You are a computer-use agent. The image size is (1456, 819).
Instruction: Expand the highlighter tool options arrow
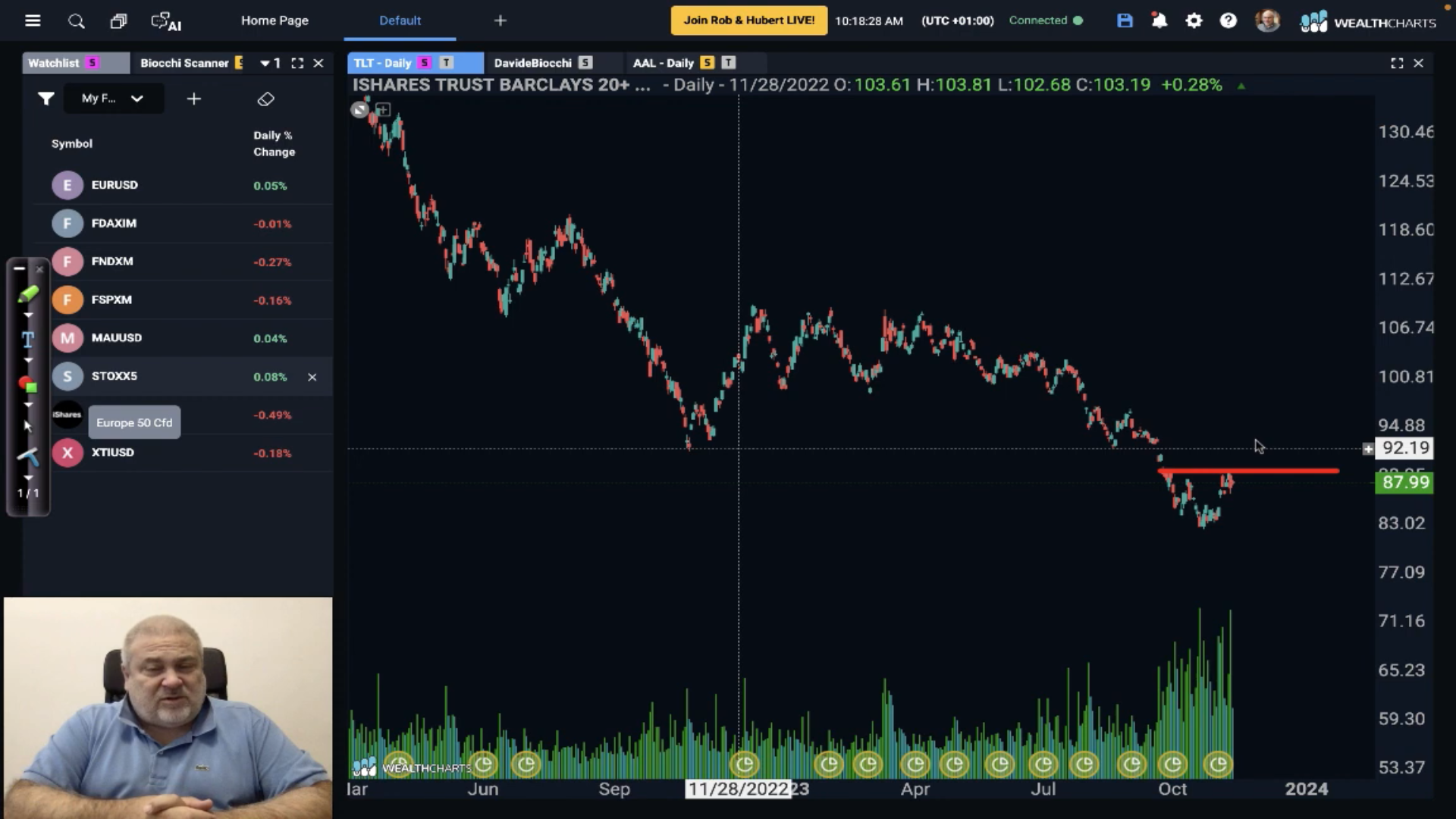click(28, 315)
